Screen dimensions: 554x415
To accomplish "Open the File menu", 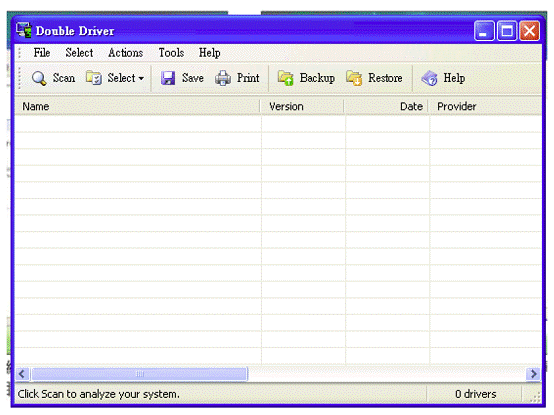I will (x=42, y=53).
